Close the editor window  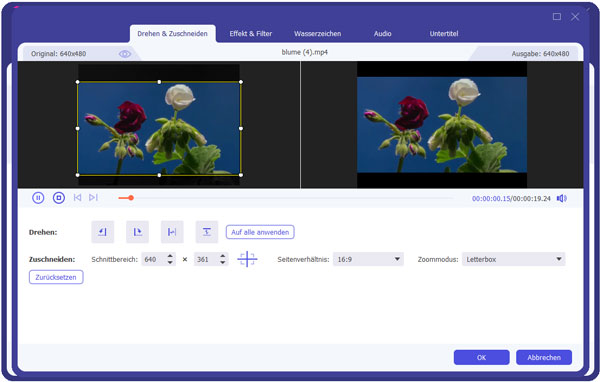(575, 16)
